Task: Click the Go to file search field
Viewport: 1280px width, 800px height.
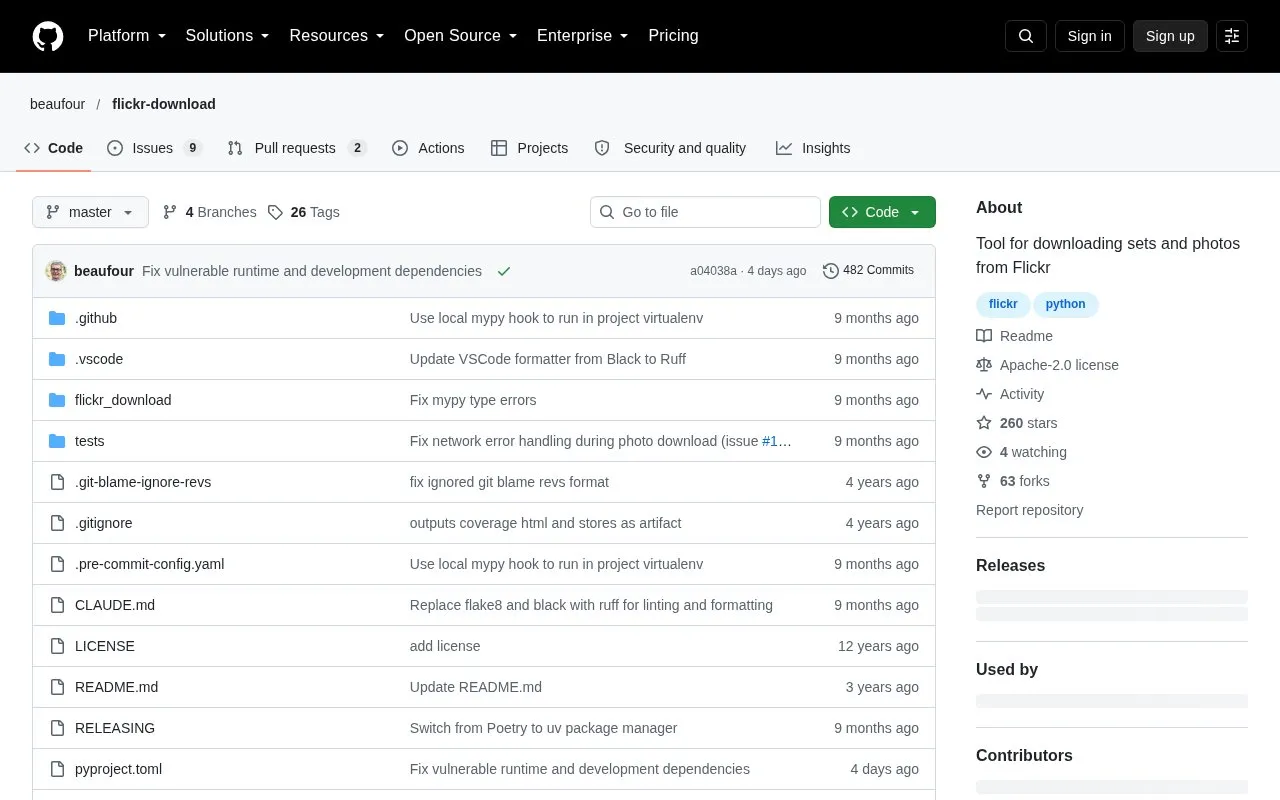Action: pos(705,212)
